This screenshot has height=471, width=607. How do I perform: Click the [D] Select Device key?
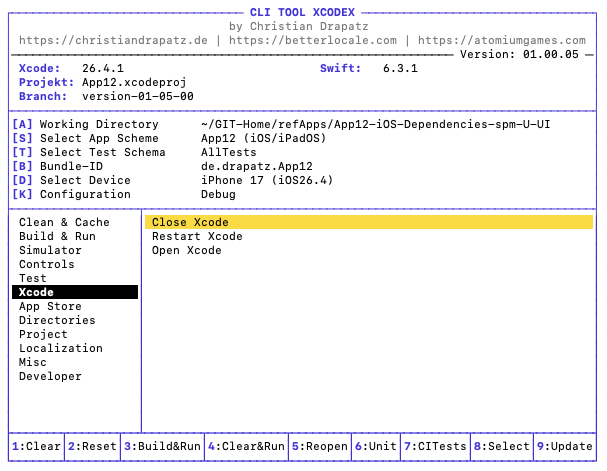tap(22, 180)
